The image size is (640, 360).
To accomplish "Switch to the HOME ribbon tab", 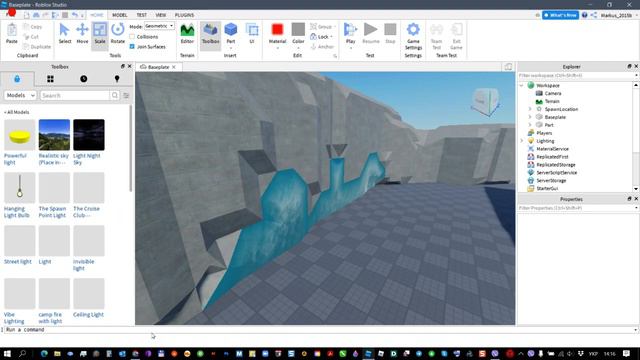I will point(97,15).
